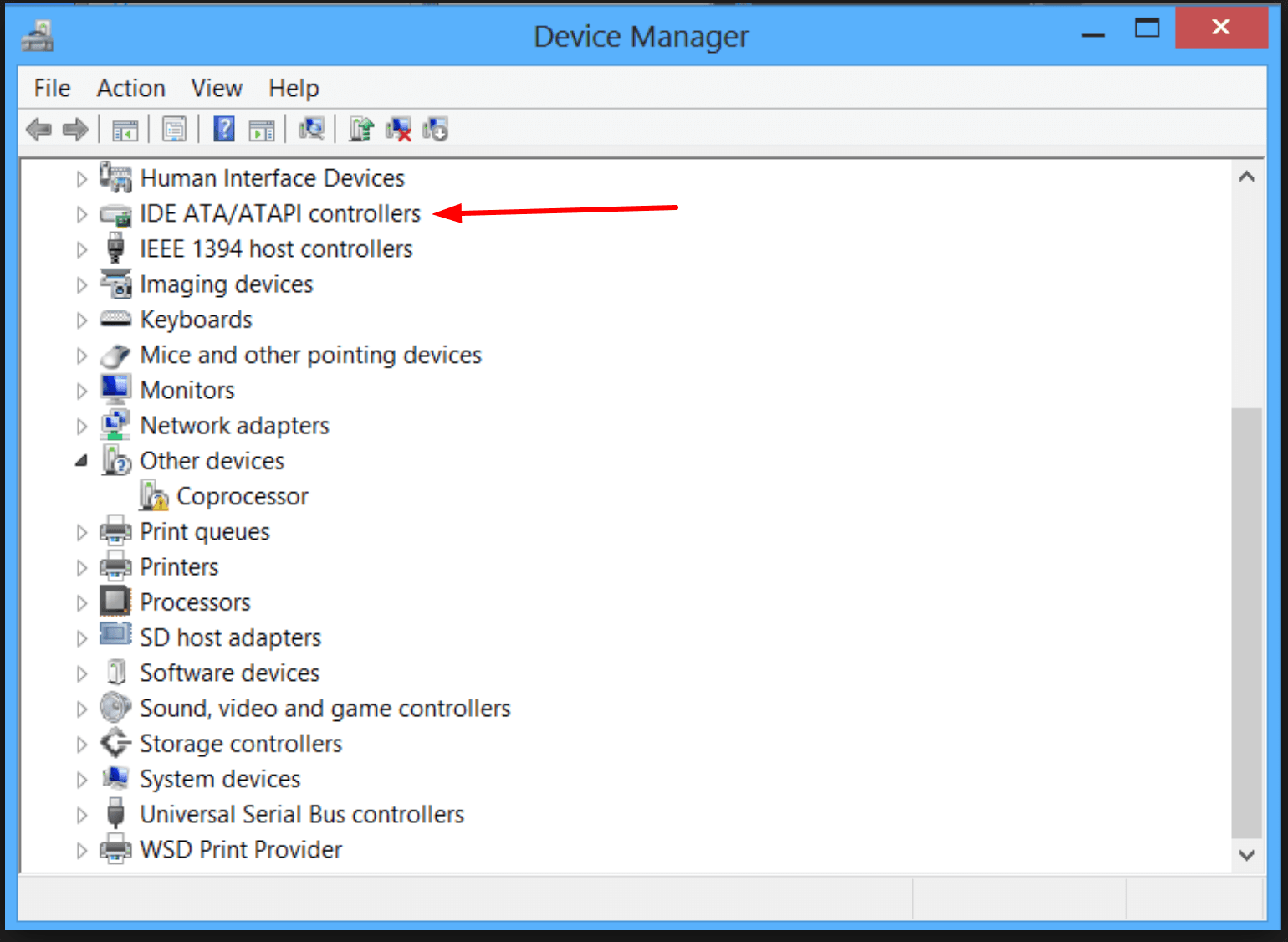Click the blue Help question mark icon
This screenshot has height=942, width=1288.
coord(224,130)
